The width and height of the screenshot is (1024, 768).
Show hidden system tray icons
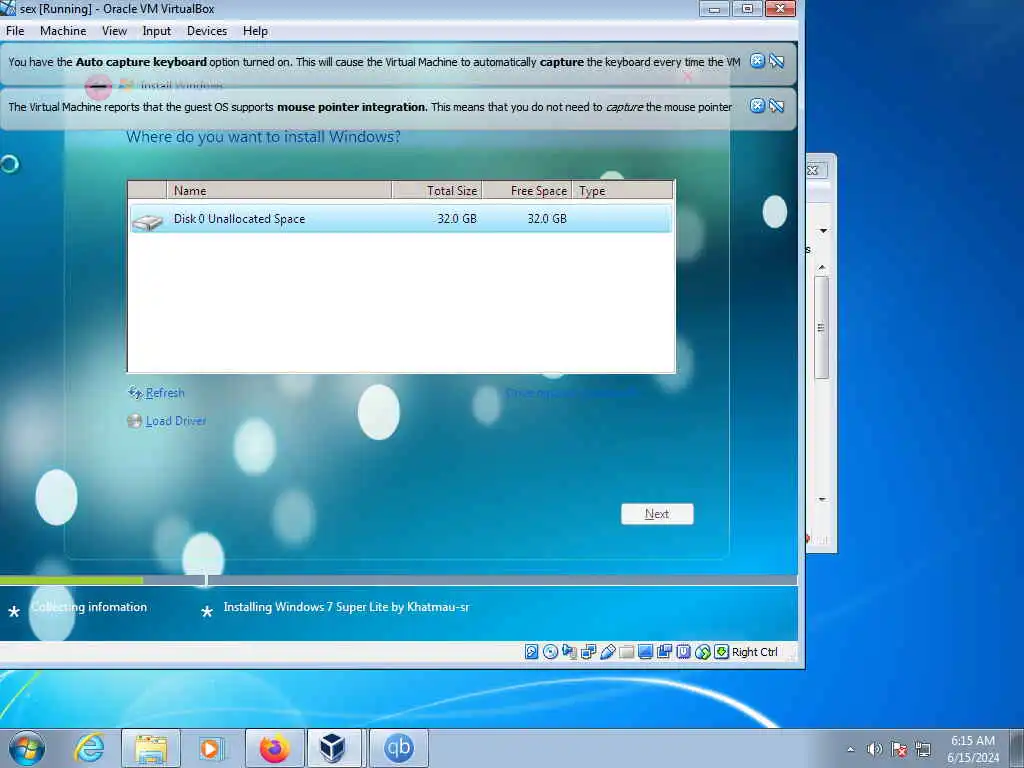850,750
